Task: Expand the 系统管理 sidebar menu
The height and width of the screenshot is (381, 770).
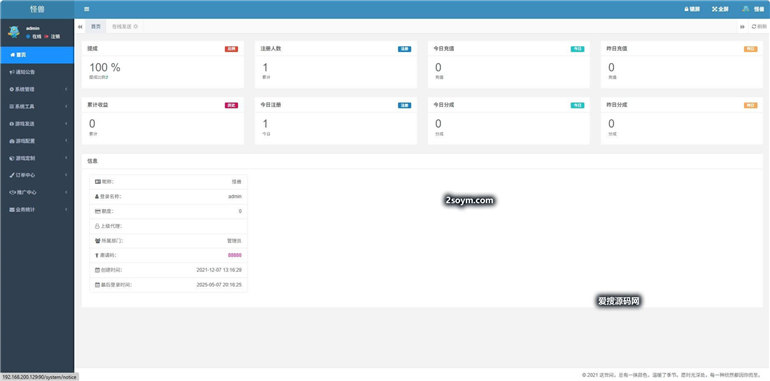Action: pos(37,89)
